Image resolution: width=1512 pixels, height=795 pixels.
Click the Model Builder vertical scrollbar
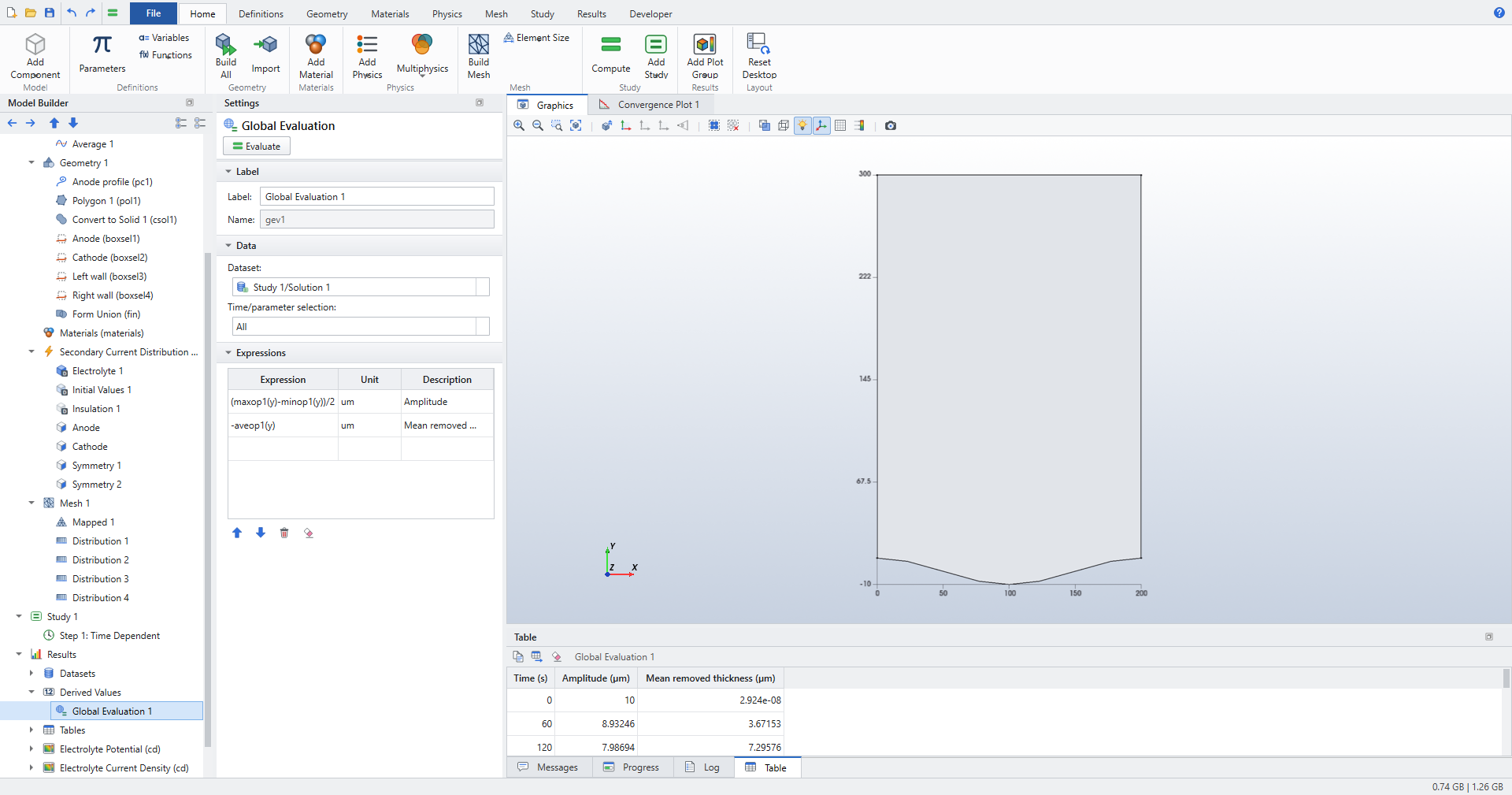pyautogui.click(x=208, y=500)
